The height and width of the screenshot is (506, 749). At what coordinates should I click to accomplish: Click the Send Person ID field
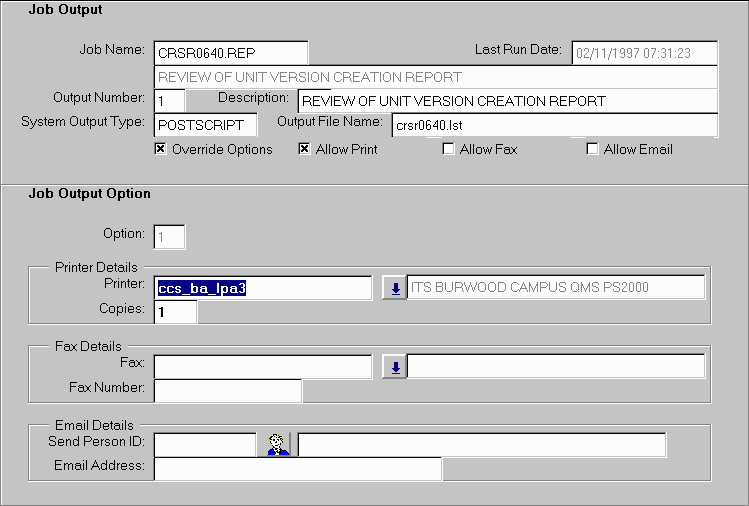tap(205, 444)
